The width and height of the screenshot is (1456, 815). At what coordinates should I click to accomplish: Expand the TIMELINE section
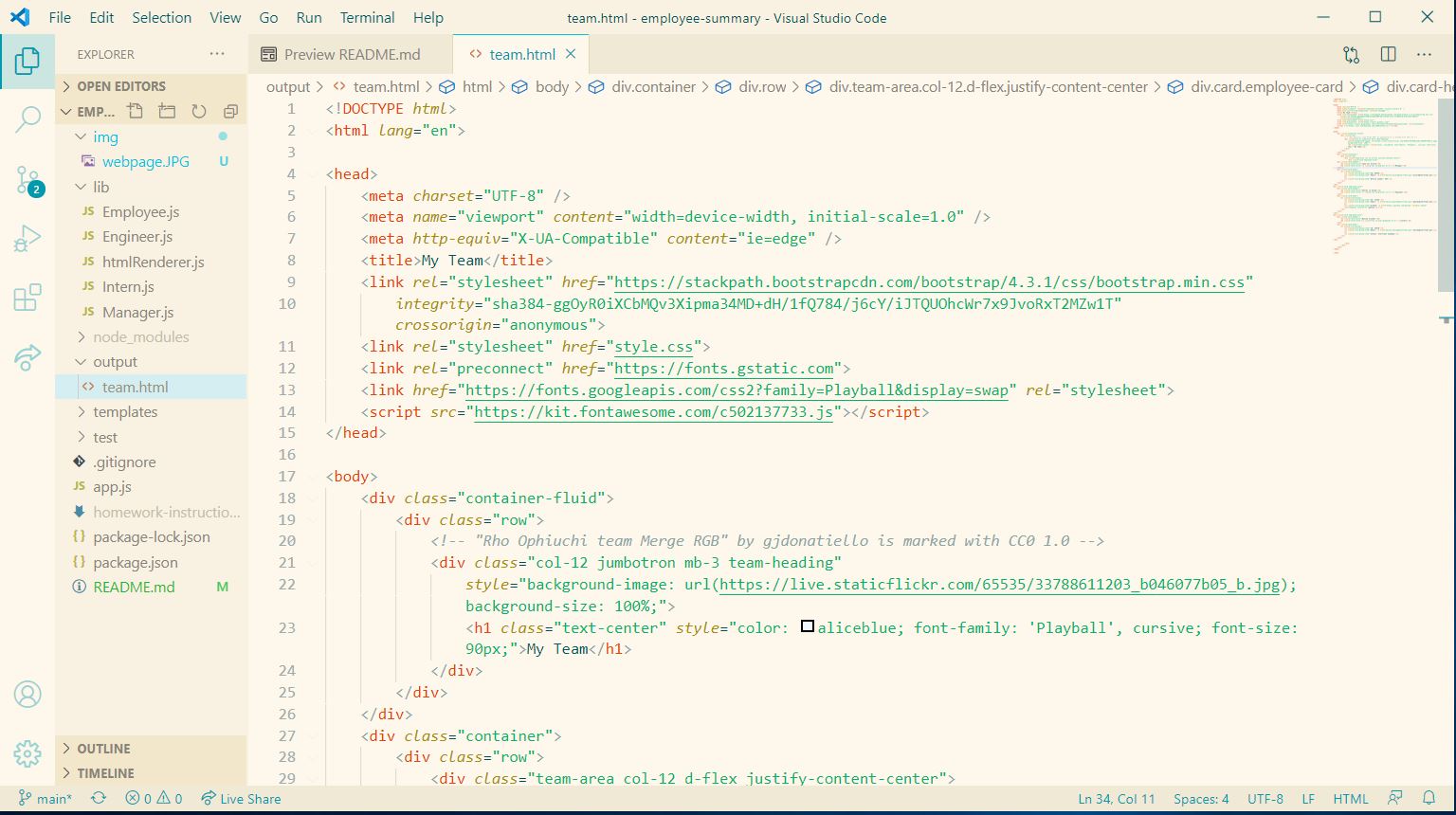coord(152,772)
